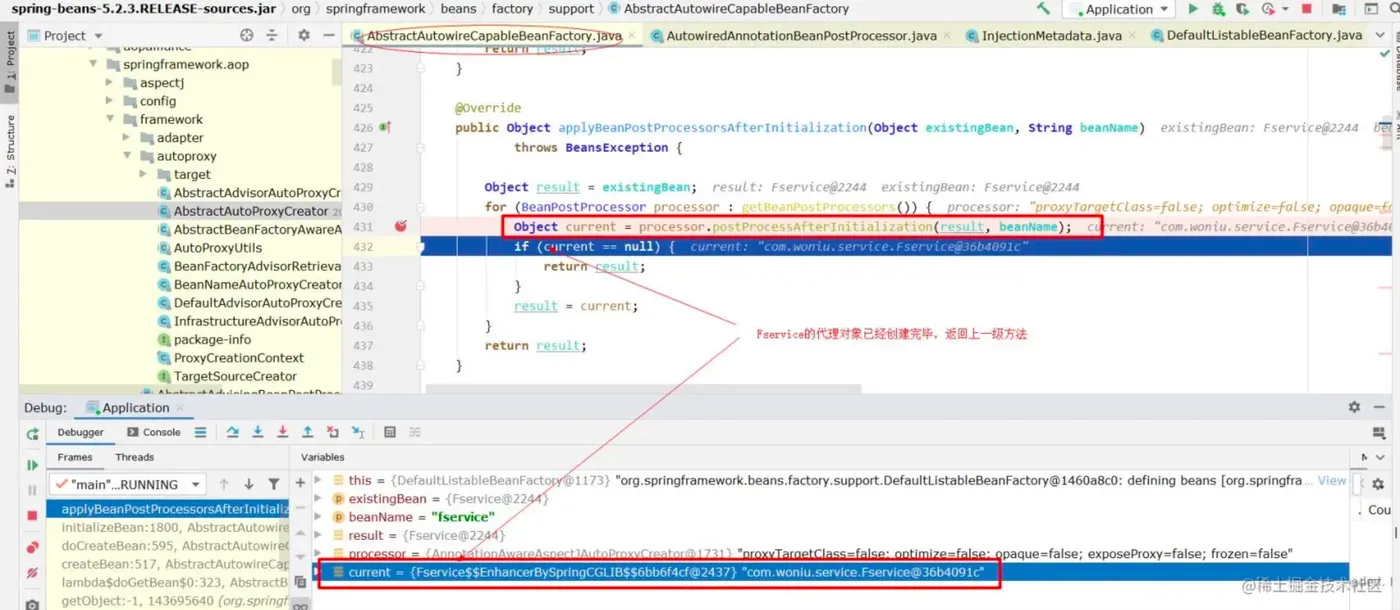Click the down arrow next frame button
1400x610 pixels.
(x=249, y=484)
